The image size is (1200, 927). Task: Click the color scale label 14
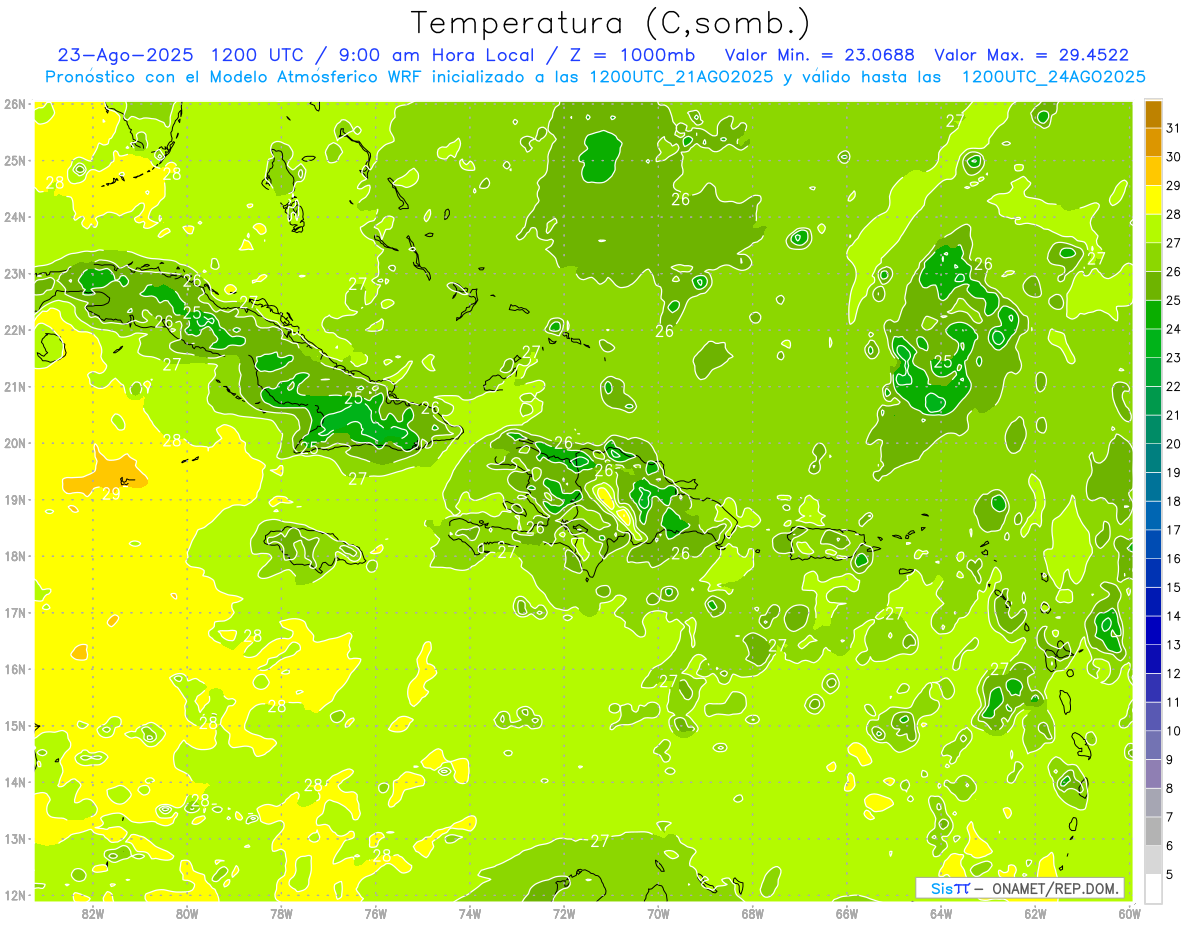pyautogui.click(x=1173, y=616)
